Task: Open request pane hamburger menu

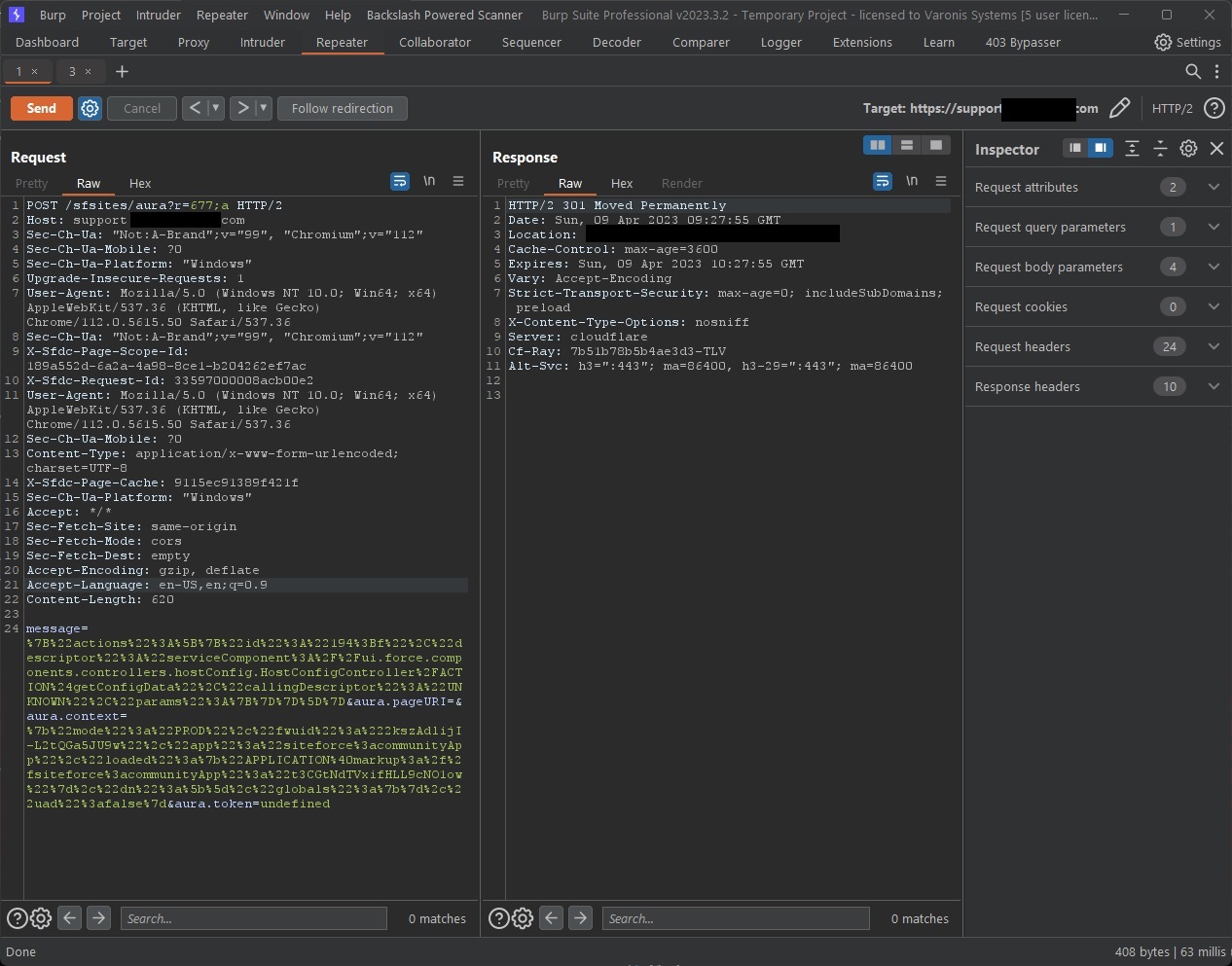Action: pos(458,182)
